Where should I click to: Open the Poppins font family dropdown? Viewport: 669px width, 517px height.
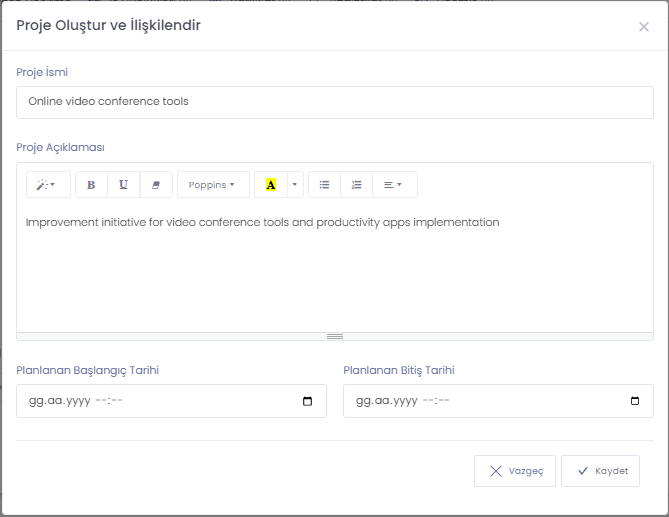click(x=213, y=185)
